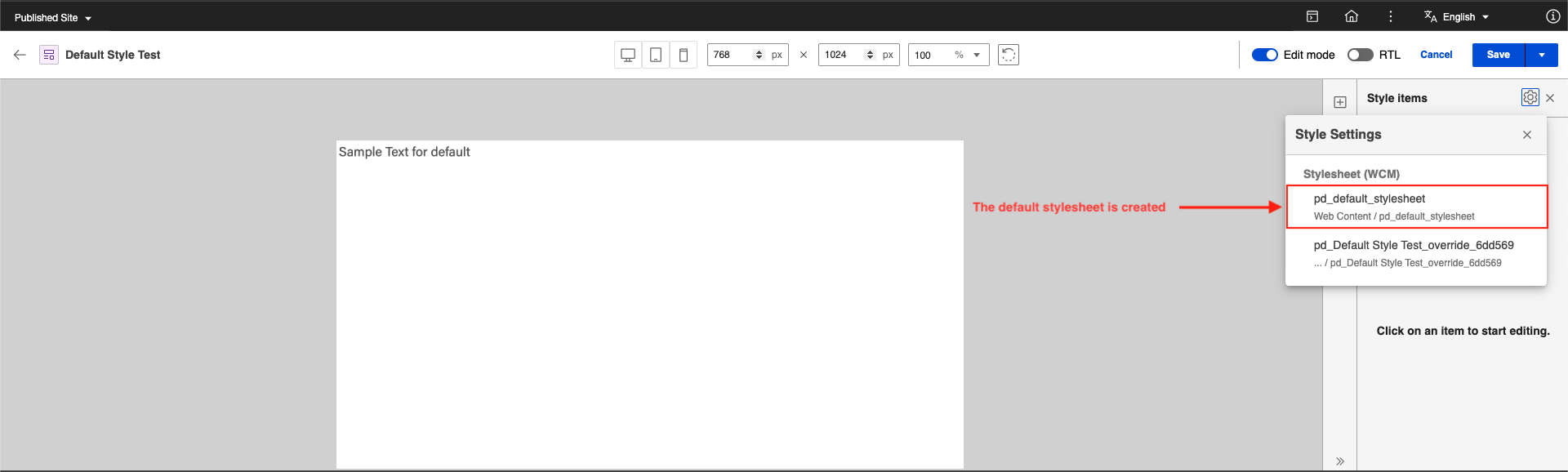Screen dimensions: 1568x472
Task: Enable the RTL toggle
Action: click(1360, 55)
